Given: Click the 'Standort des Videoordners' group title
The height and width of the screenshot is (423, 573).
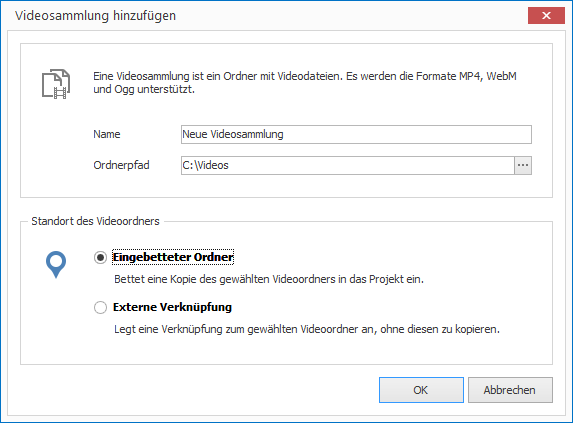Looking at the screenshot, I should [95, 221].
